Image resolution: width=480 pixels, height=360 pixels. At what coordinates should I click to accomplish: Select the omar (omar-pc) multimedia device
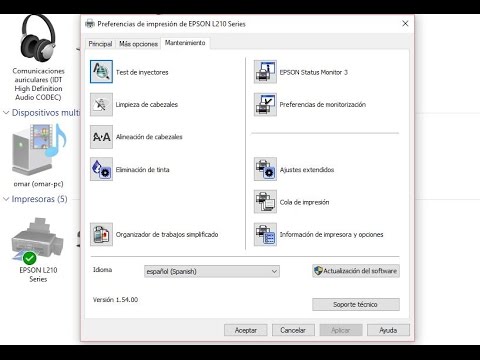click(38, 155)
